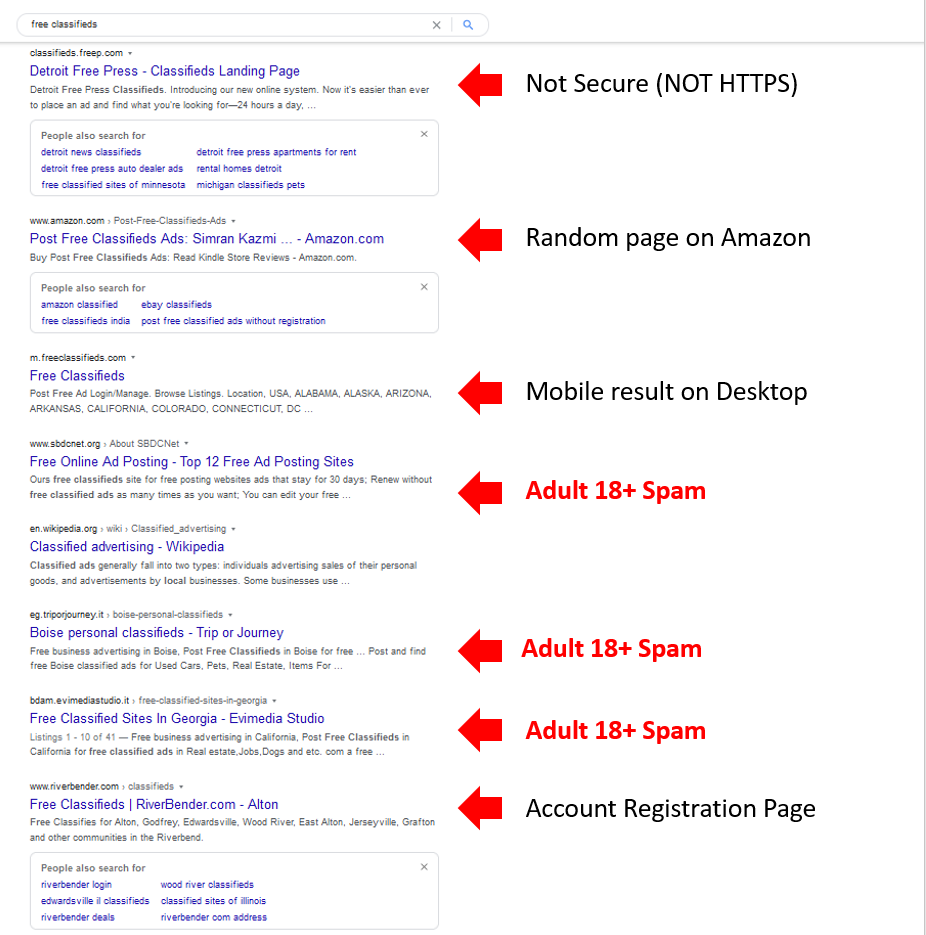Open the dropdown arrow beside bdam.evimediastudio.it

(274, 701)
